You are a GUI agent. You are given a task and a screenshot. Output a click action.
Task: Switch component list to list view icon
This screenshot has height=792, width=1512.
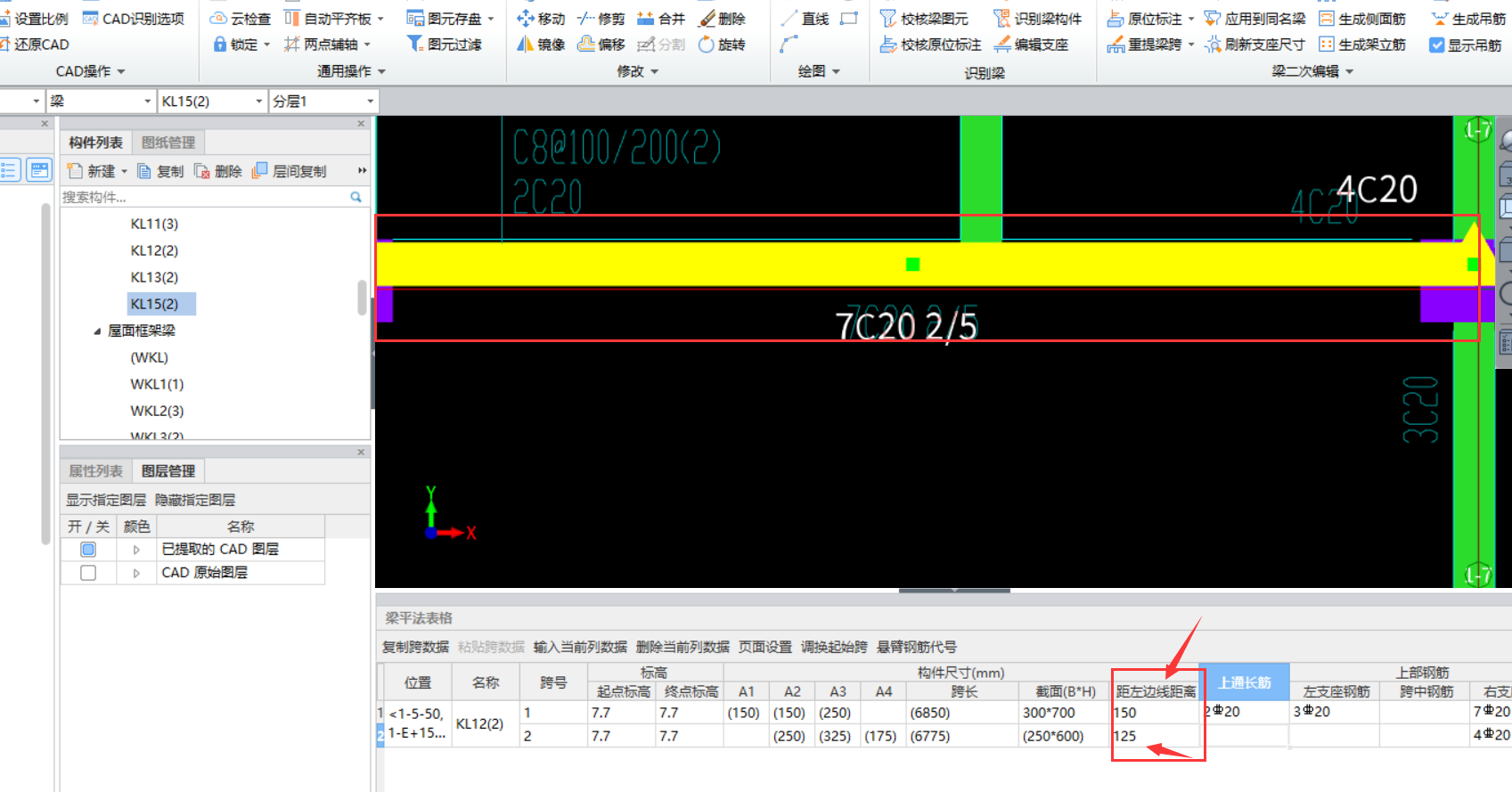point(10,170)
